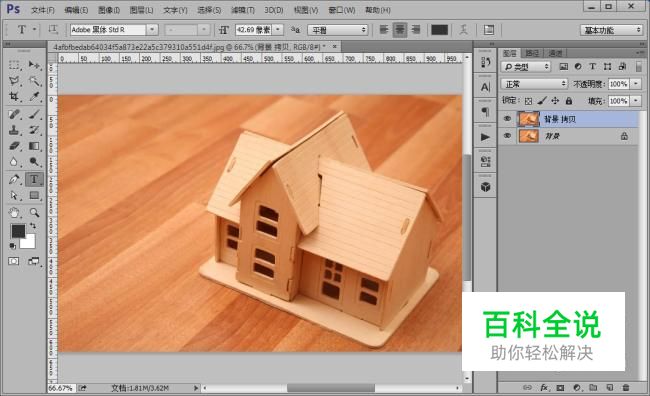Screen dimensions: 650x396
Task: Select the Path Selection tool
Action: point(14,195)
